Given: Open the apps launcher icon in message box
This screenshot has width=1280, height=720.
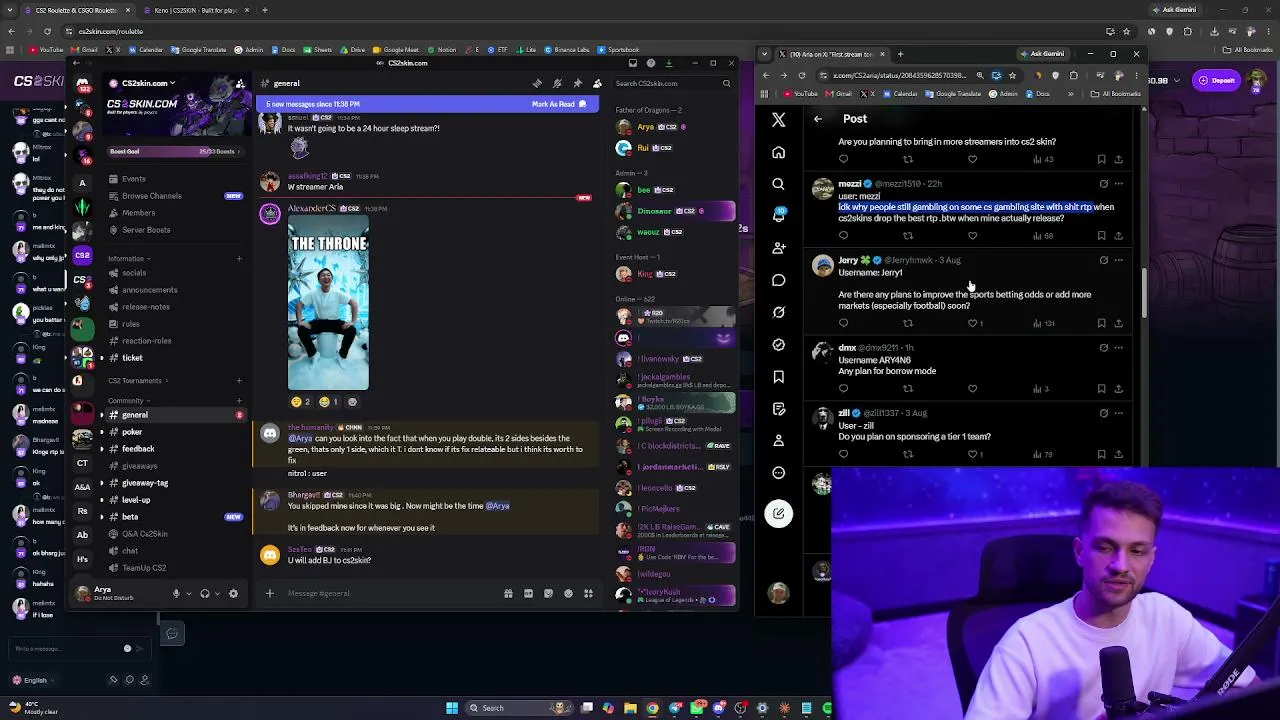Looking at the screenshot, I should point(588,593).
